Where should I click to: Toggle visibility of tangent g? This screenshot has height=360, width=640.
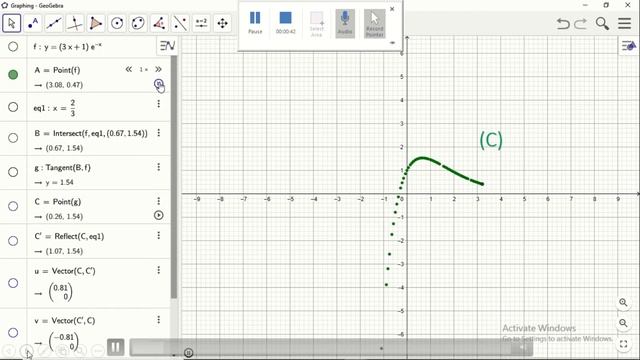coord(13,172)
